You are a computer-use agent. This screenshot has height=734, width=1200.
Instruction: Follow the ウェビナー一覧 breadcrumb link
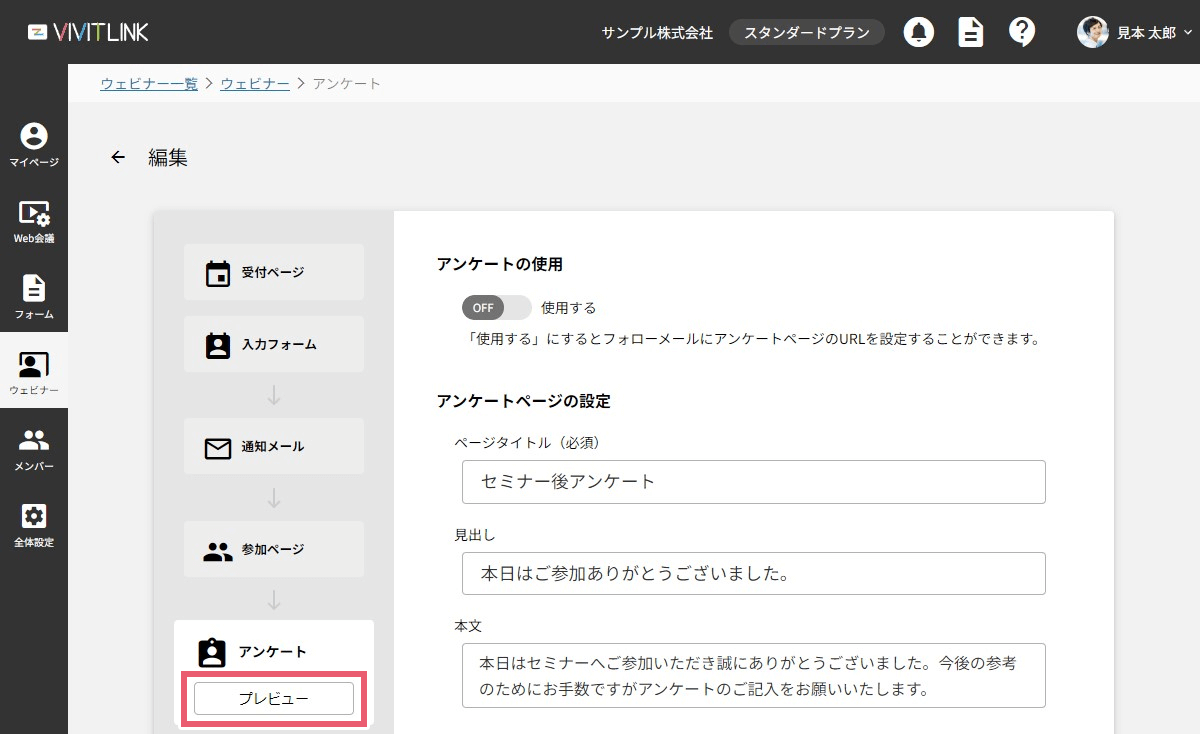pyautogui.click(x=149, y=83)
